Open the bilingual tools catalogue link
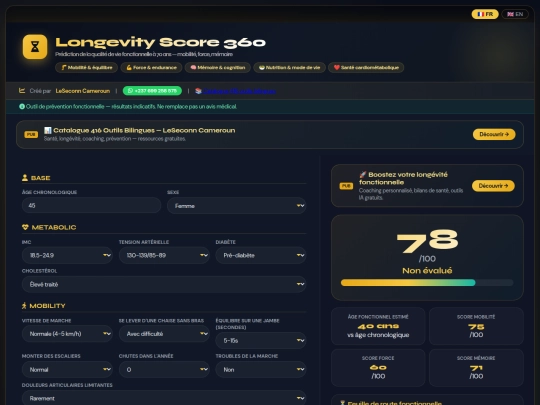 point(239,91)
